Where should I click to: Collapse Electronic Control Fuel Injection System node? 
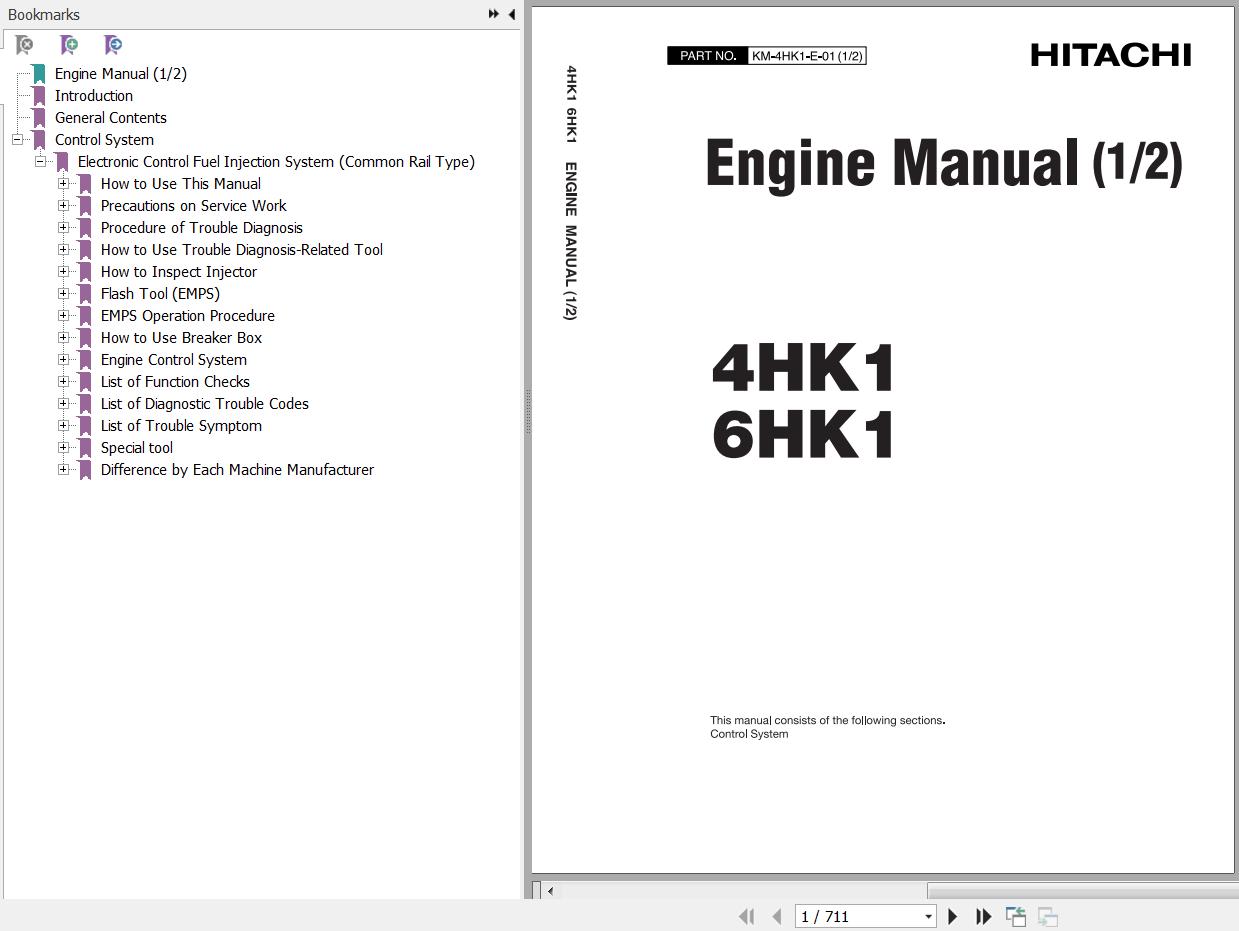(40, 162)
